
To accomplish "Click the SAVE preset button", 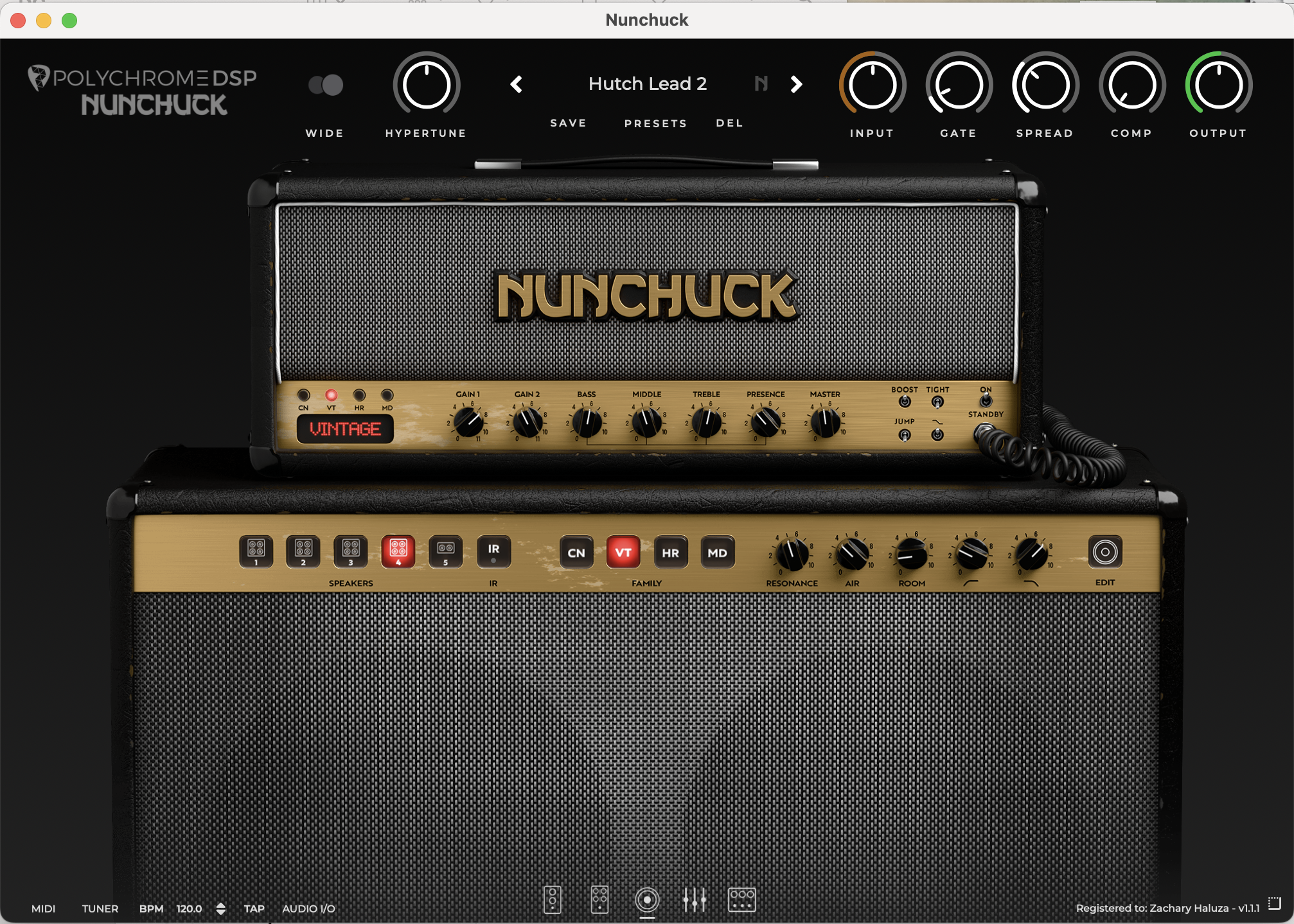I will (568, 123).
